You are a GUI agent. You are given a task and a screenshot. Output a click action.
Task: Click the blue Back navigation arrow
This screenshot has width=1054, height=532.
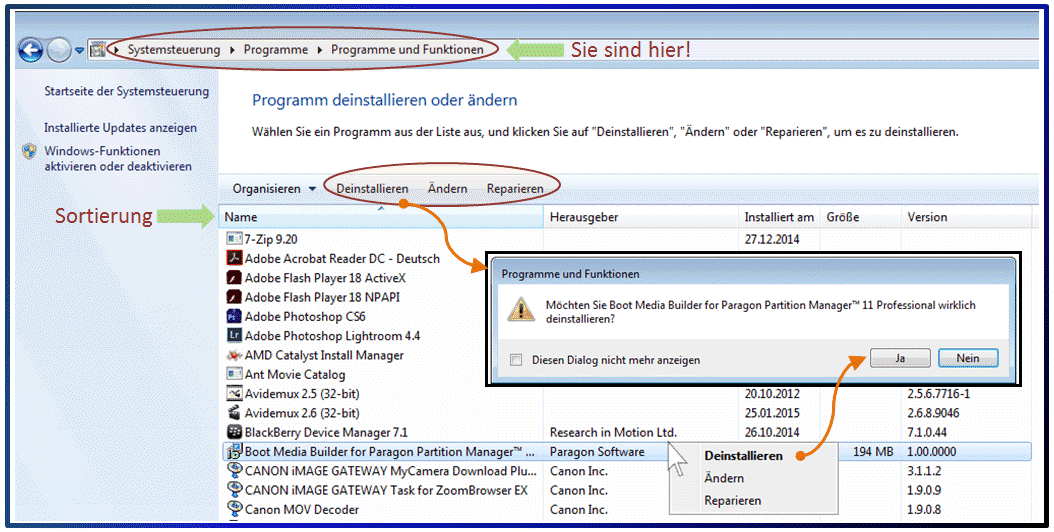(30, 49)
